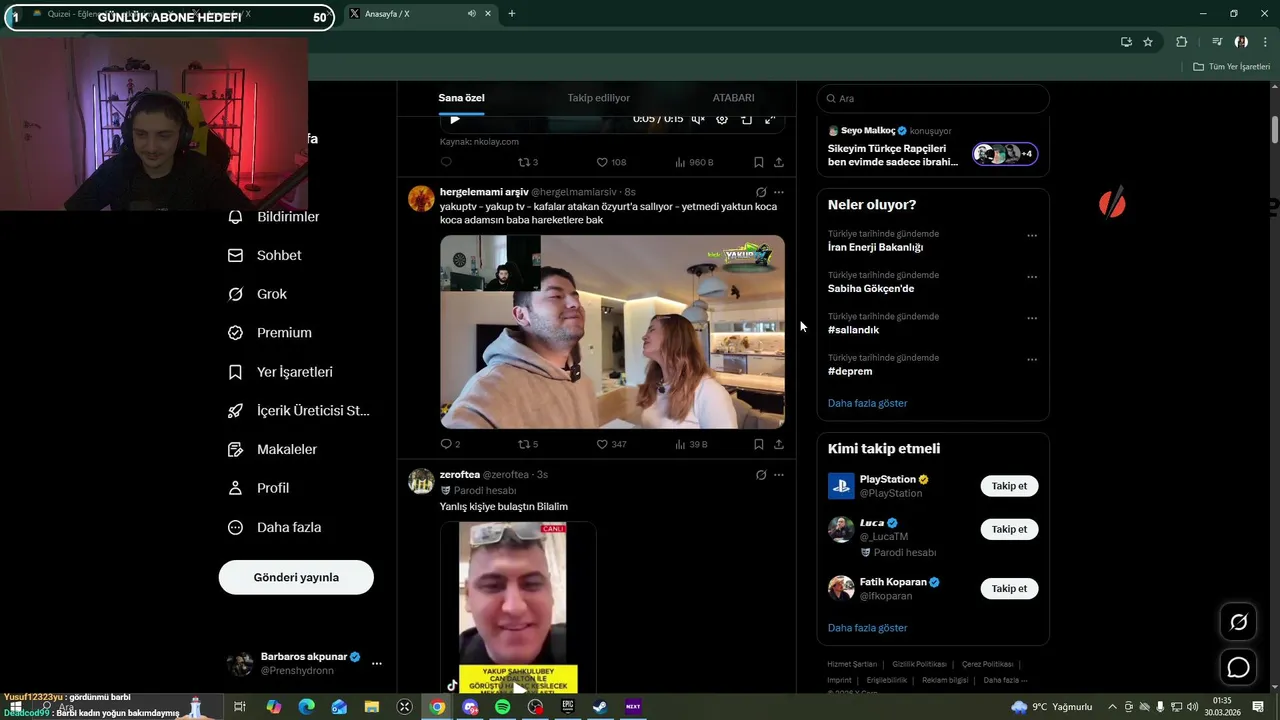
Task: Bookmark this page with the star icon
Action: tap(1148, 42)
